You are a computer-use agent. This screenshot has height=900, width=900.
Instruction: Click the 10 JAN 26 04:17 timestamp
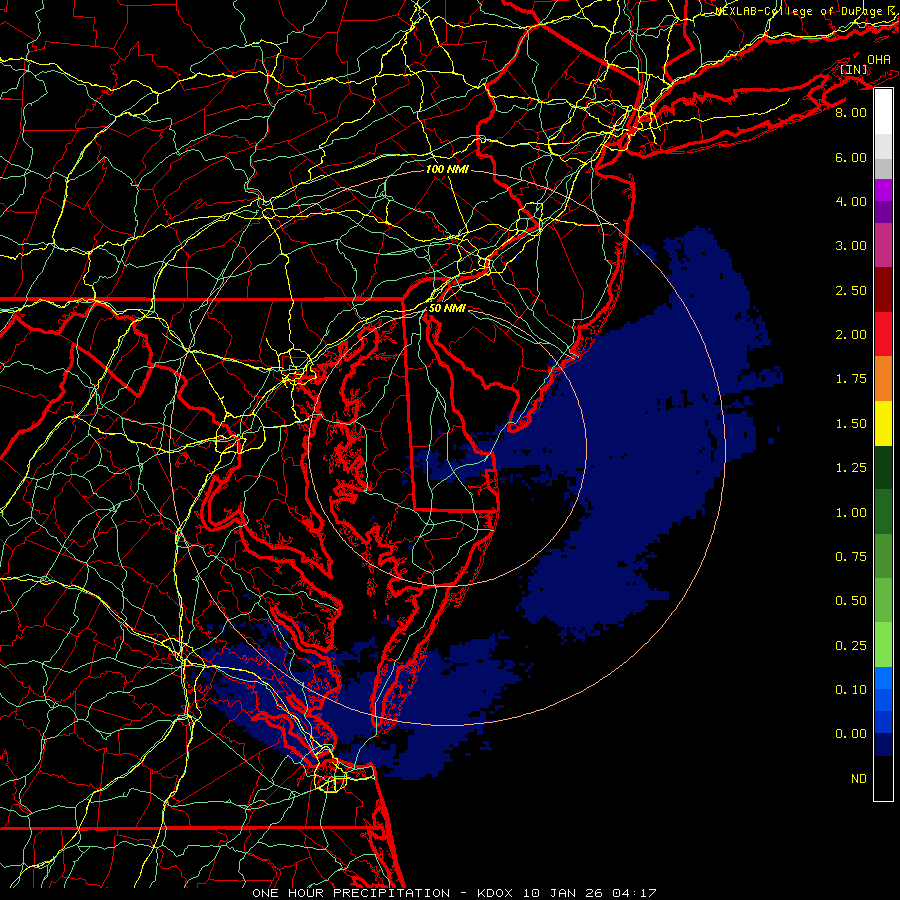[x=589, y=893]
